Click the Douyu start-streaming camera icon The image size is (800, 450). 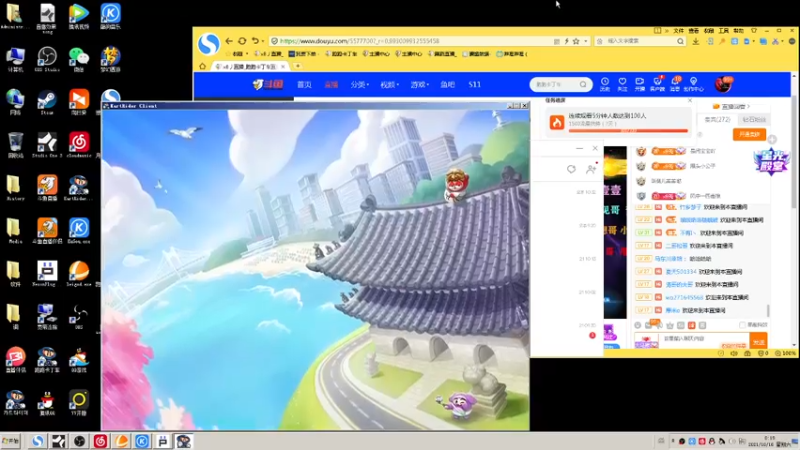point(639,84)
